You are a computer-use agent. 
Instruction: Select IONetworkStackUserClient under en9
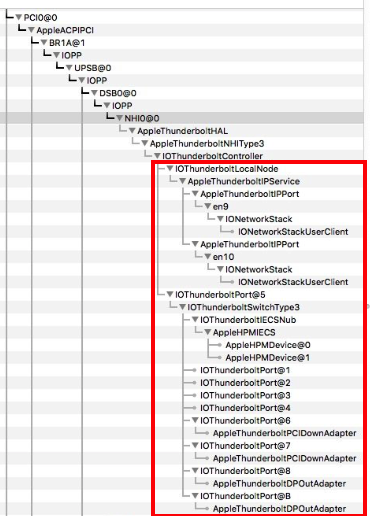293,232
